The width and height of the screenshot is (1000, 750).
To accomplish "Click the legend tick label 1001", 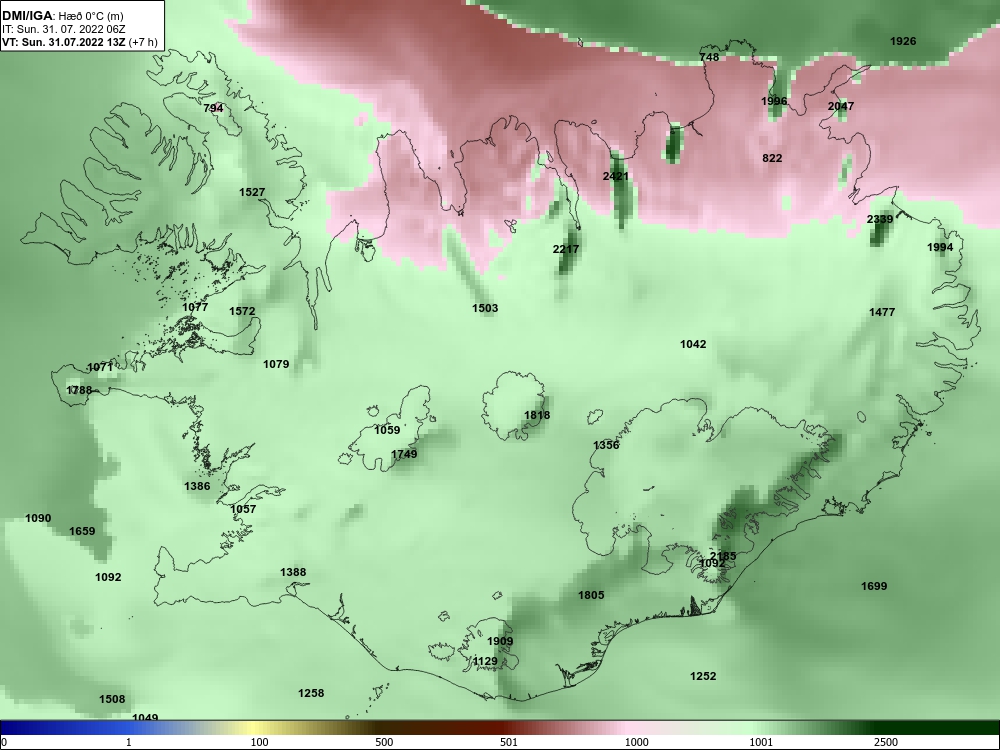I will [x=761, y=742].
